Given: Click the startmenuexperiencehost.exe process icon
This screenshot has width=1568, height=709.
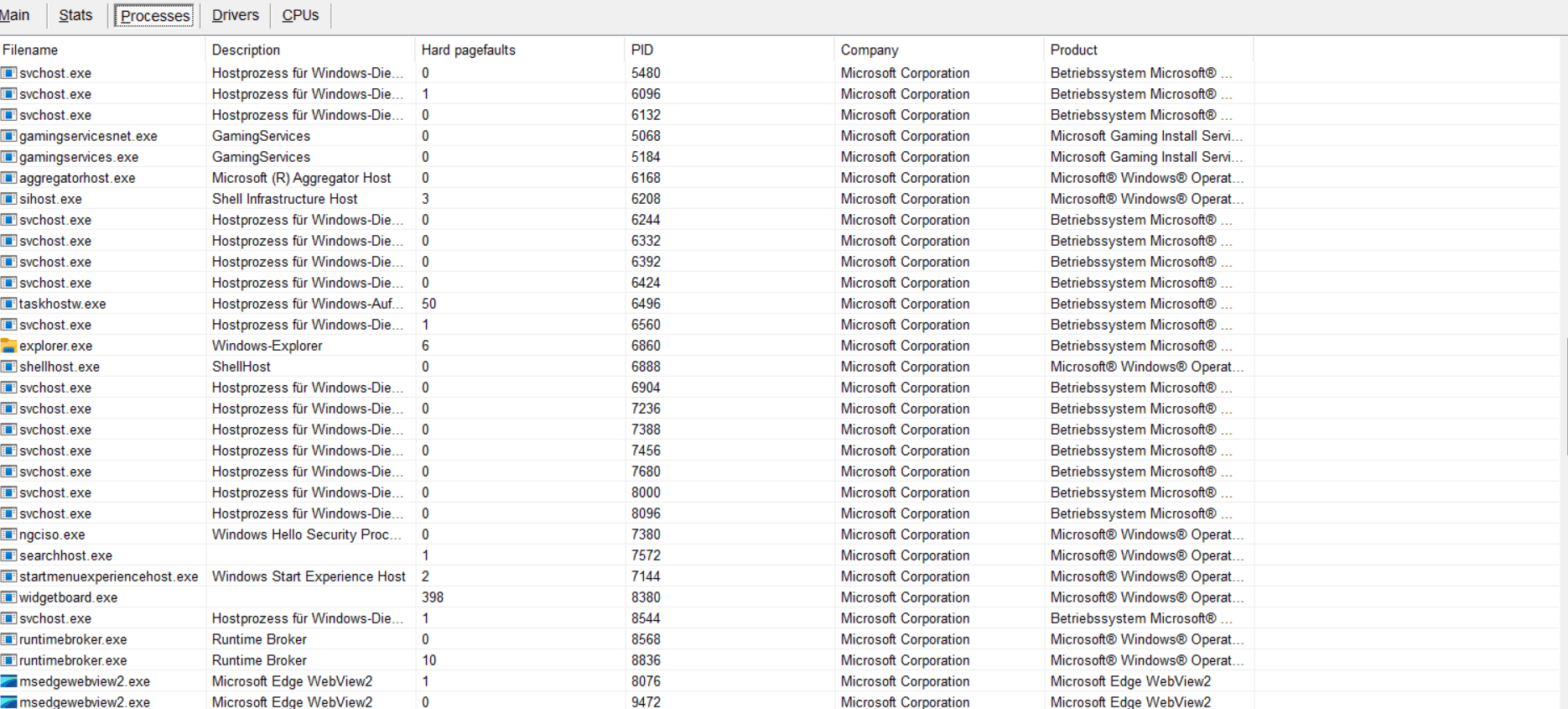Looking at the screenshot, I should (8, 576).
